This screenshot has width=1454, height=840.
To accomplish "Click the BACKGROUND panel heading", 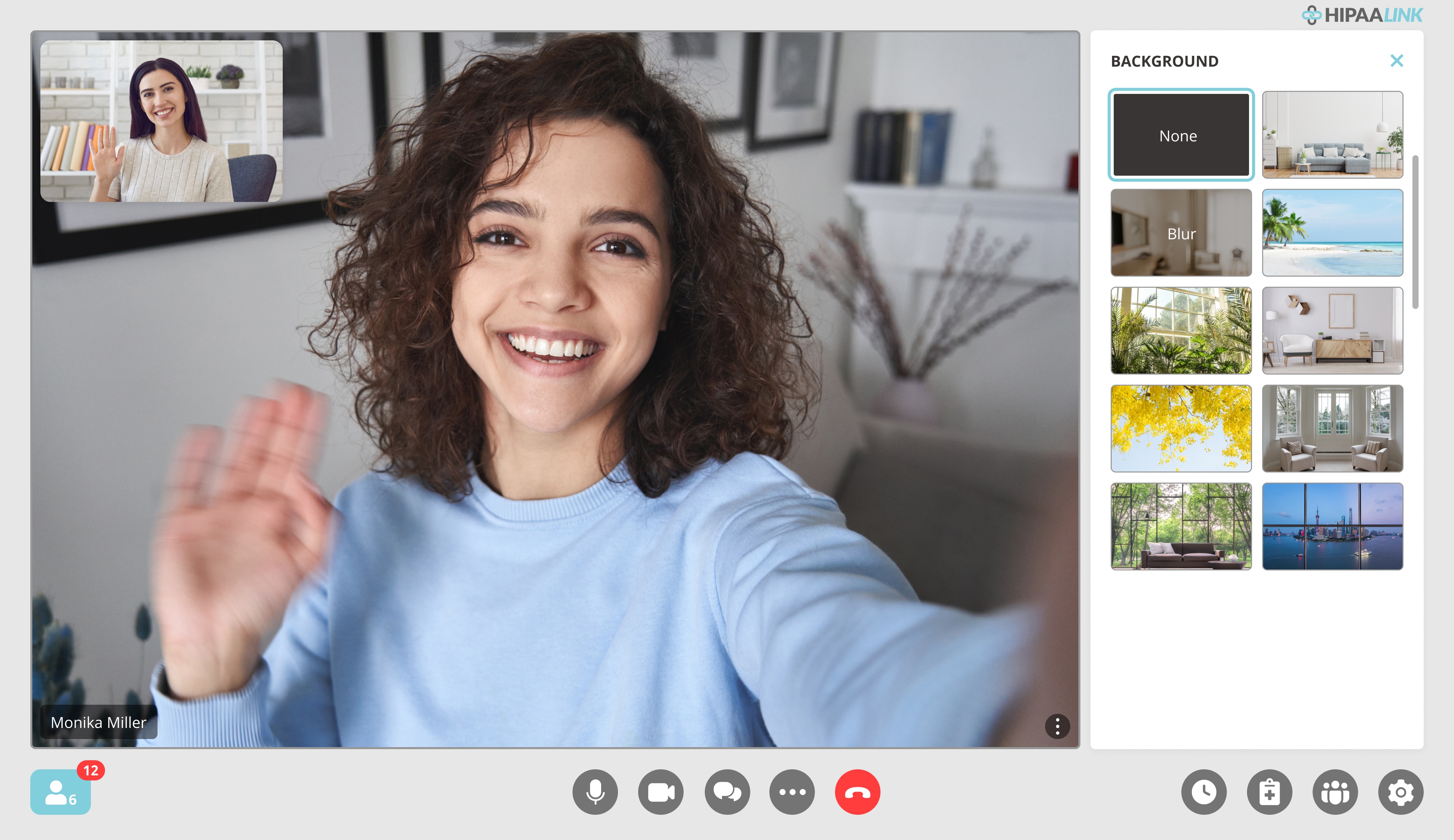I will pyautogui.click(x=1164, y=61).
